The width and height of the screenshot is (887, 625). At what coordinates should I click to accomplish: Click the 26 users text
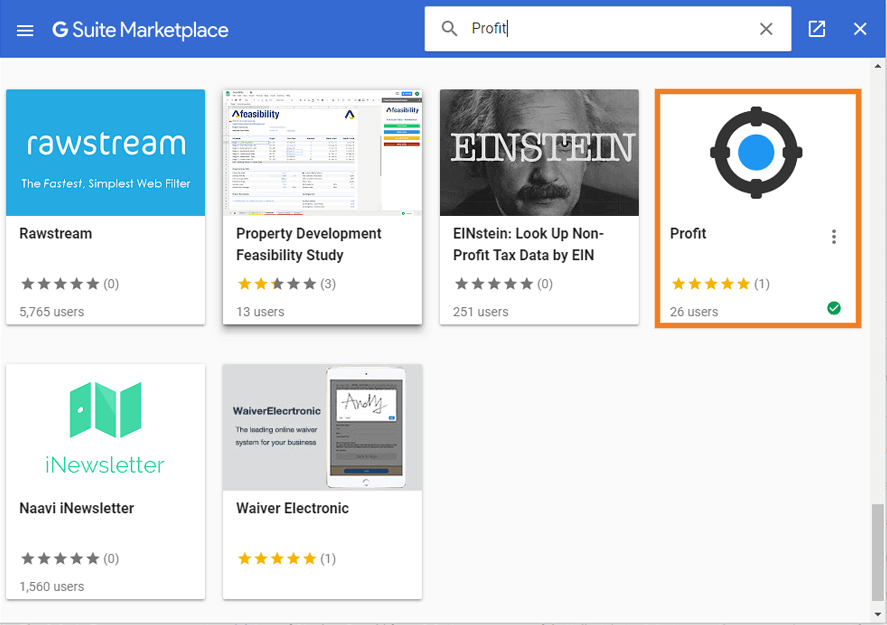tap(694, 312)
